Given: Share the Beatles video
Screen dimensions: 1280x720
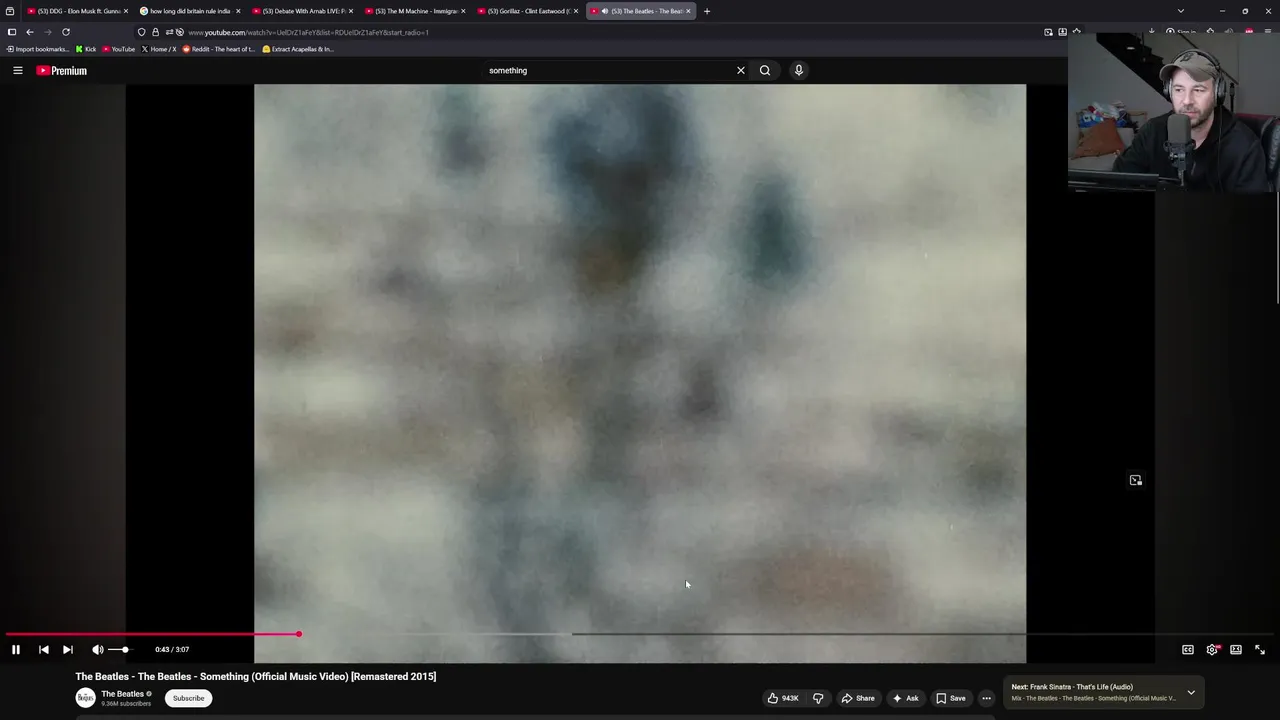Looking at the screenshot, I should tap(858, 698).
